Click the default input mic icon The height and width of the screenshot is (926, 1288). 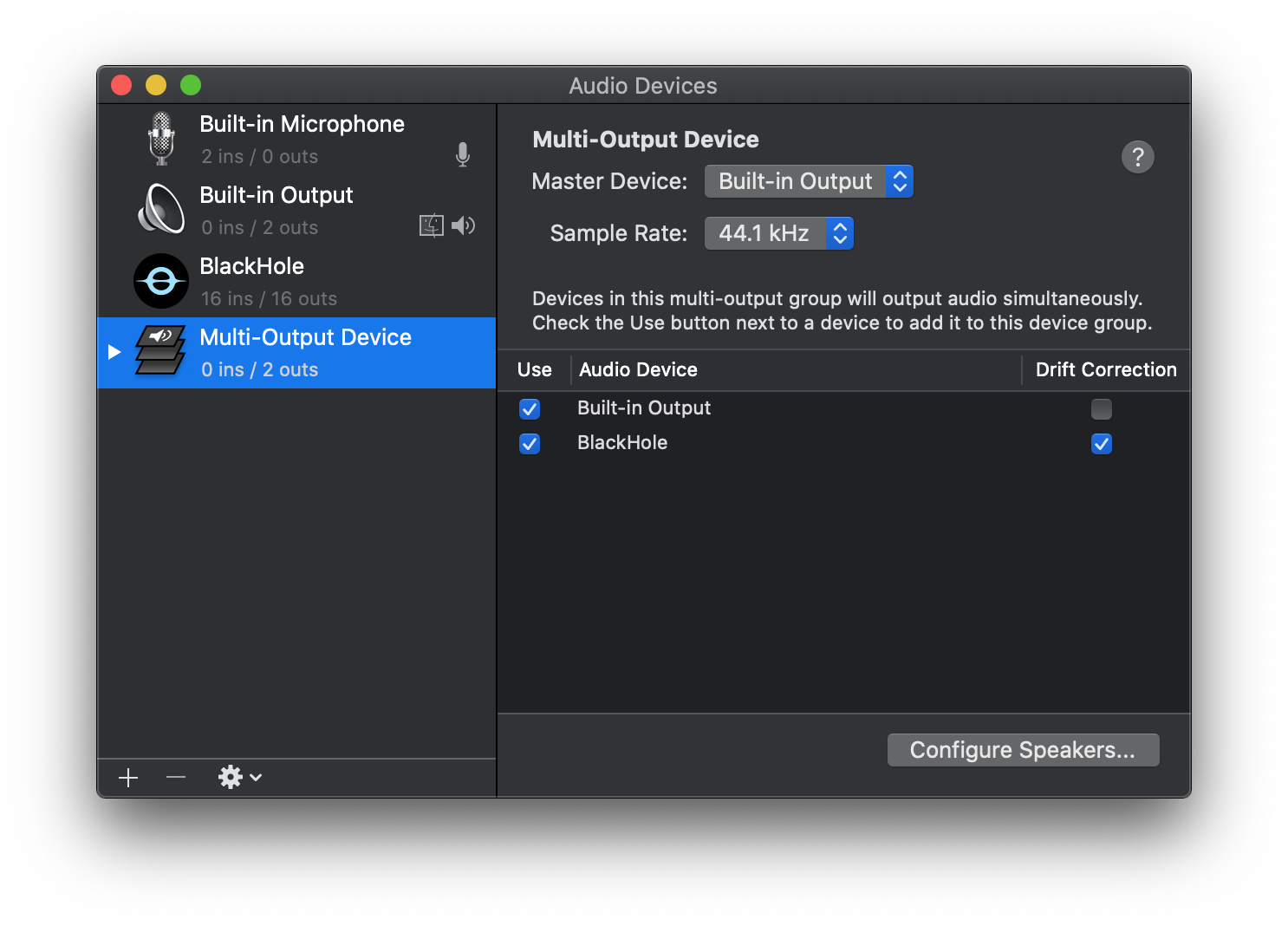(x=462, y=154)
